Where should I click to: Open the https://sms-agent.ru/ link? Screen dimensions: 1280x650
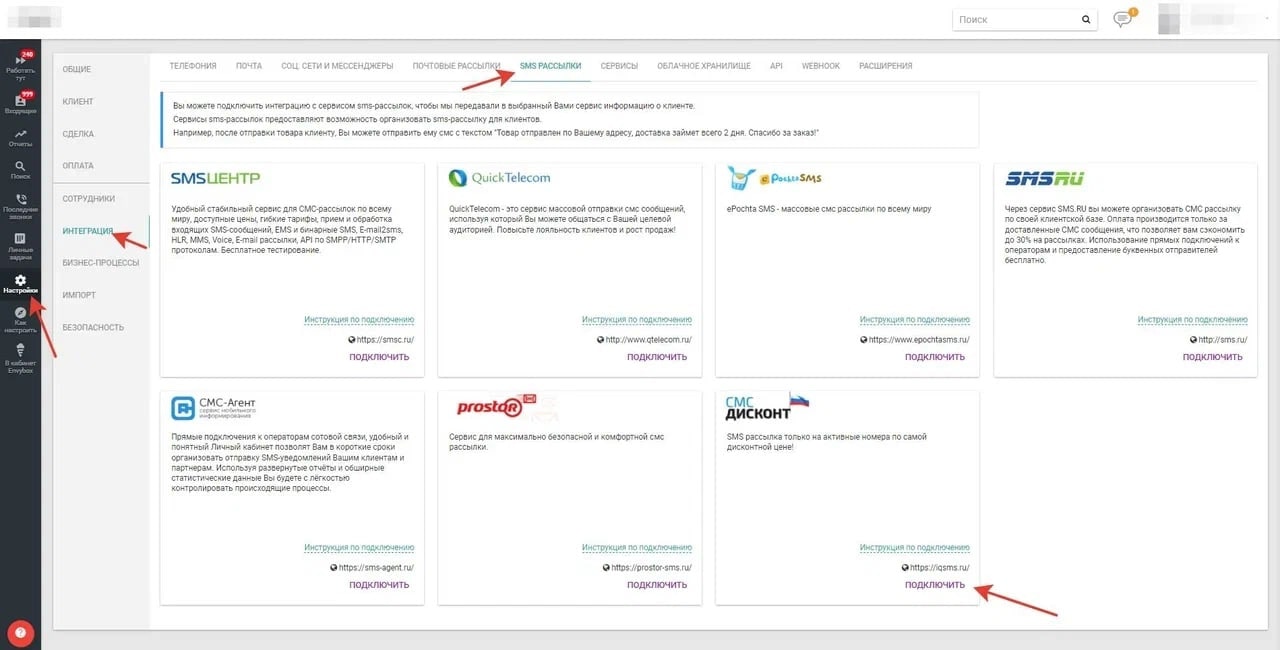point(377,568)
